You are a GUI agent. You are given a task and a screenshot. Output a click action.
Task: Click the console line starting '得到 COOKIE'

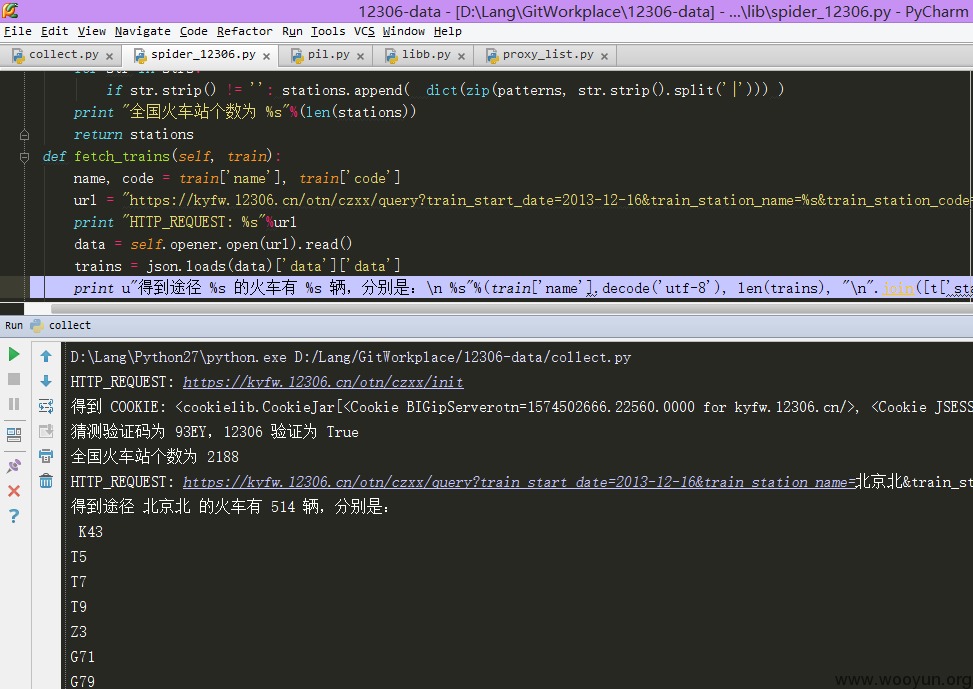point(521,407)
